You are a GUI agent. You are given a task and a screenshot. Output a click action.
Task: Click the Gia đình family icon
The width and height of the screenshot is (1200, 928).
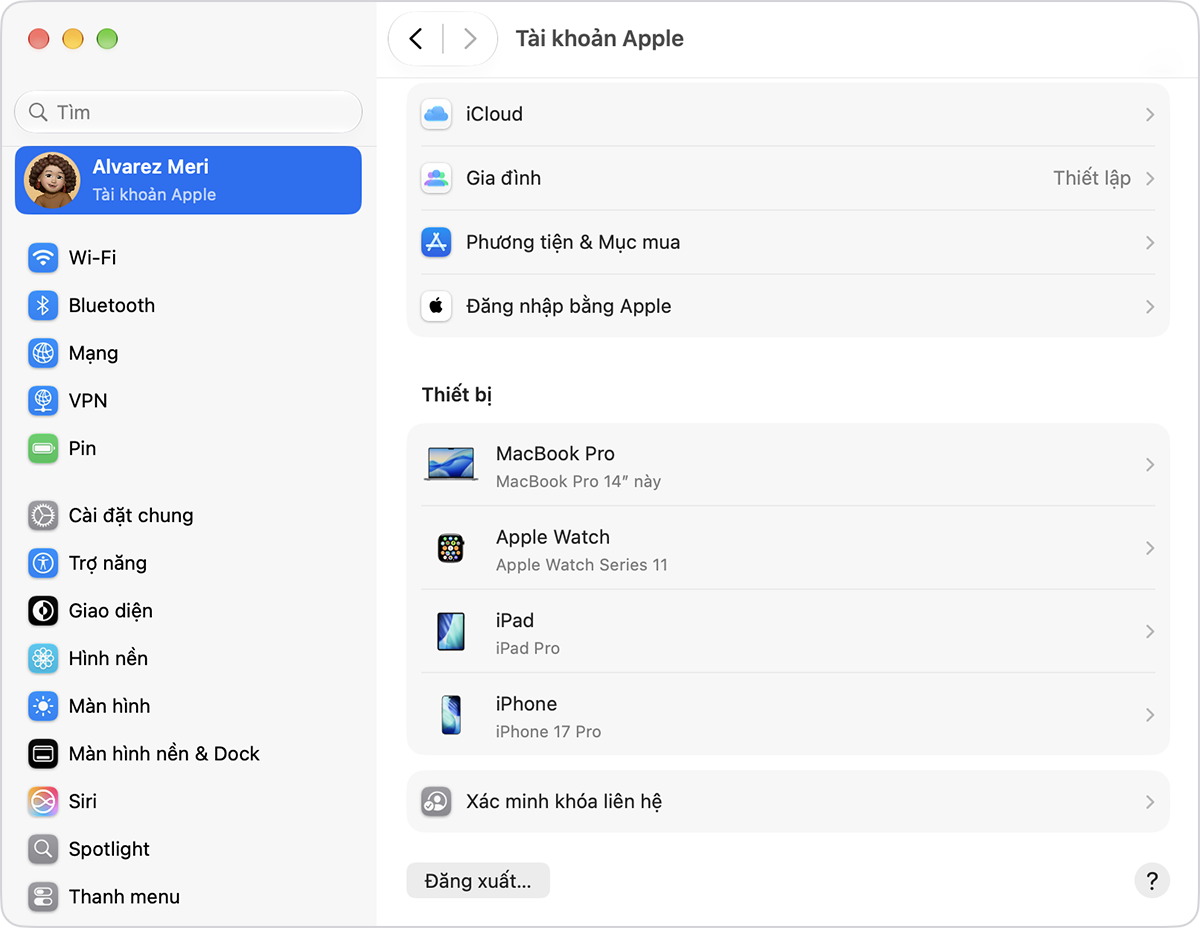tap(436, 178)
